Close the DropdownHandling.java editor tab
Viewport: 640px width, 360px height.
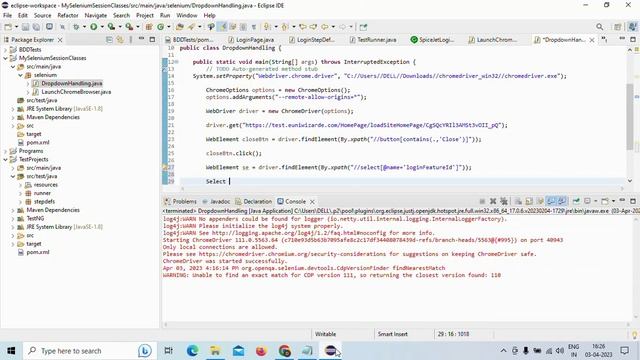(592, 40)
